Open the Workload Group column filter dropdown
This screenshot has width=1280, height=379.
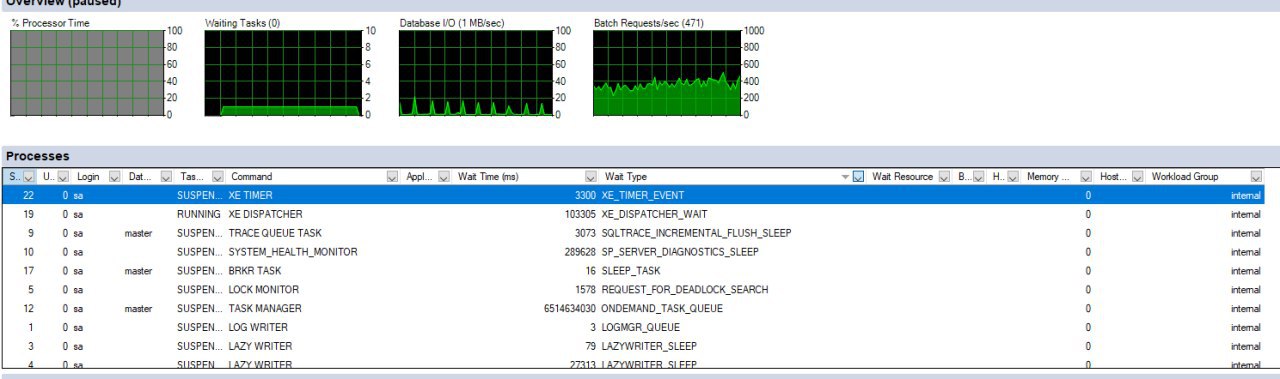pyautogui.click(x=1256, y=177)
